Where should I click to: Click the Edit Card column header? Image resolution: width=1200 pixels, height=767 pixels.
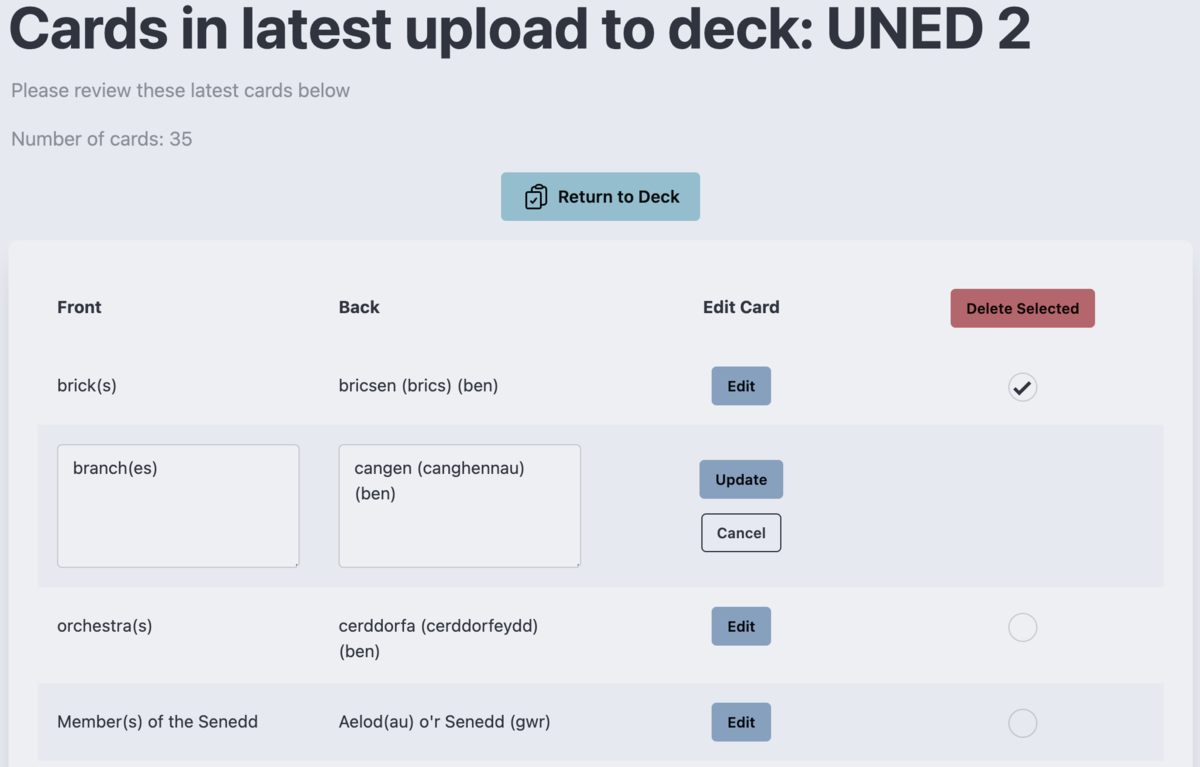(x=741, y=307)
